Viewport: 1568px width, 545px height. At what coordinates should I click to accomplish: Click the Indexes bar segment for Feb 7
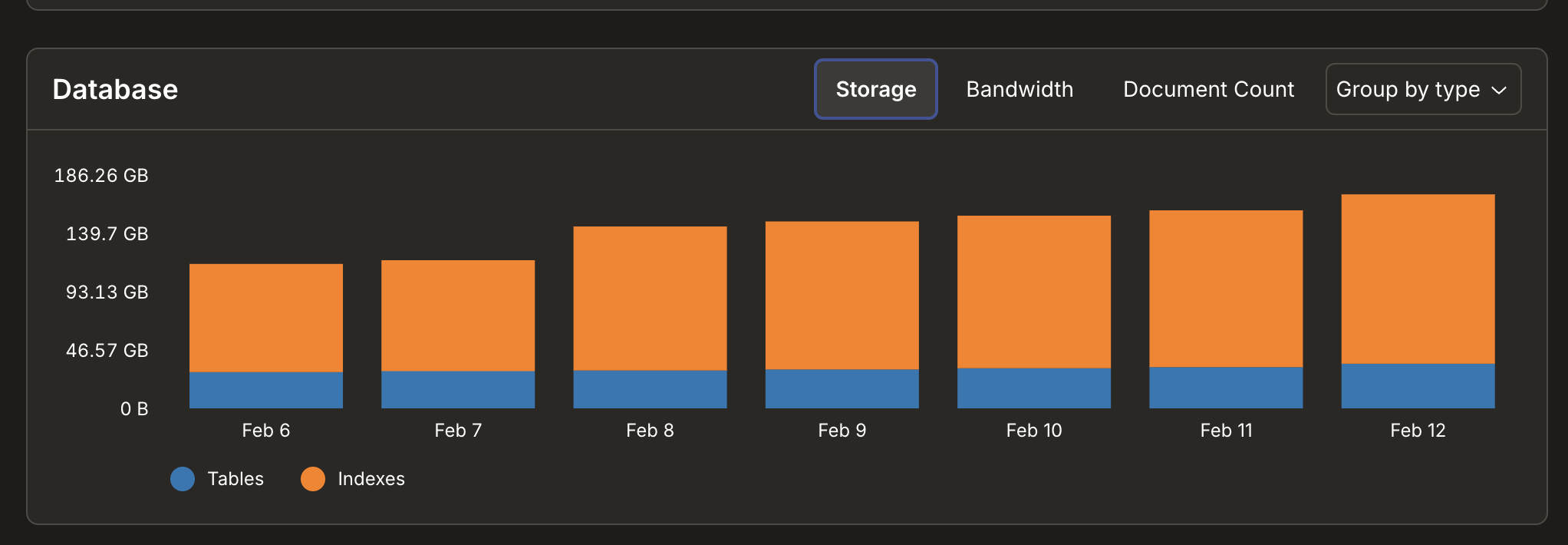(458, 315)
